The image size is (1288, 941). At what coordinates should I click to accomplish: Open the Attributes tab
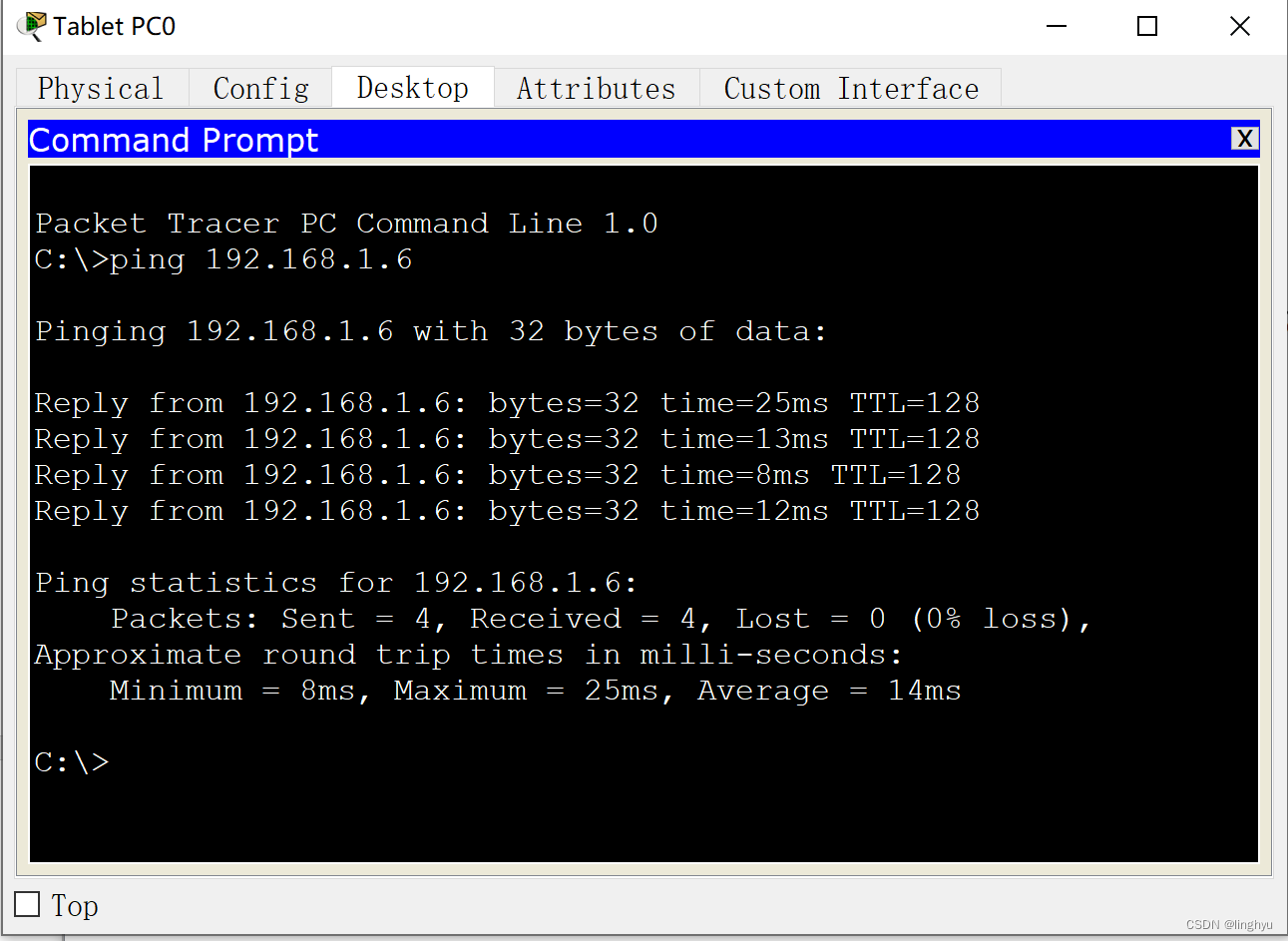(597, 89)
